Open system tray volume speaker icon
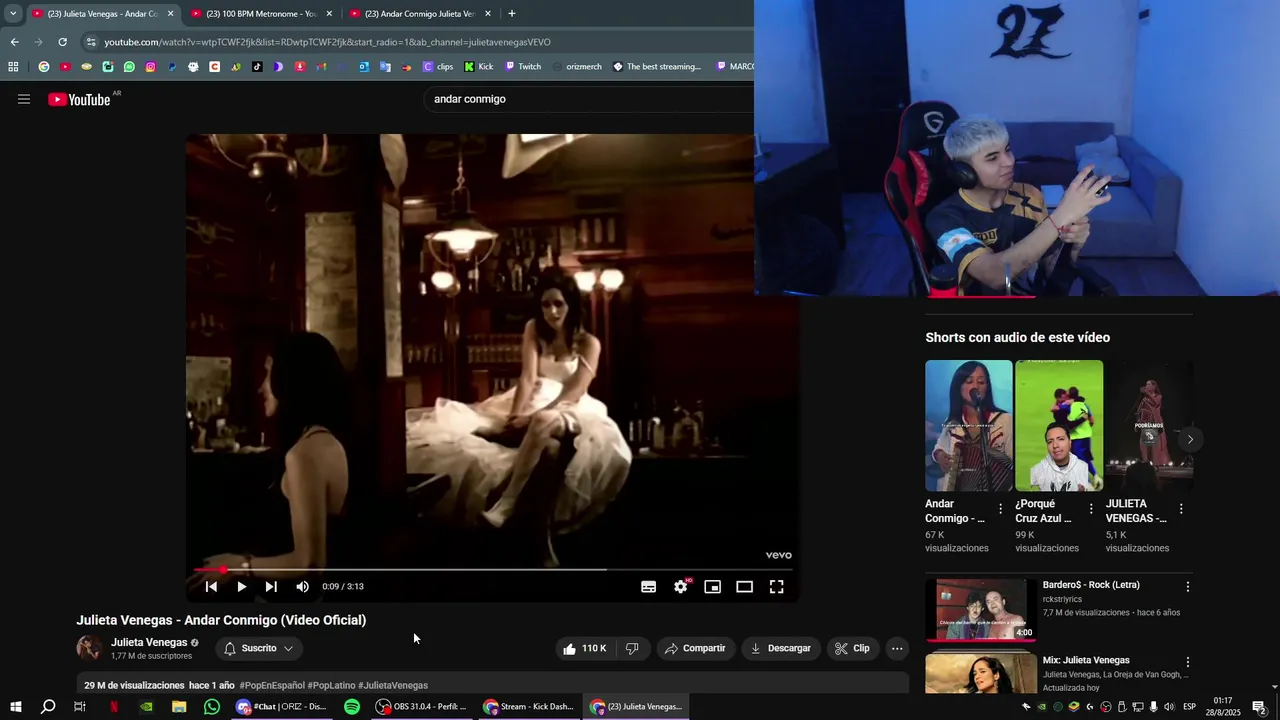 point(1169,707)
